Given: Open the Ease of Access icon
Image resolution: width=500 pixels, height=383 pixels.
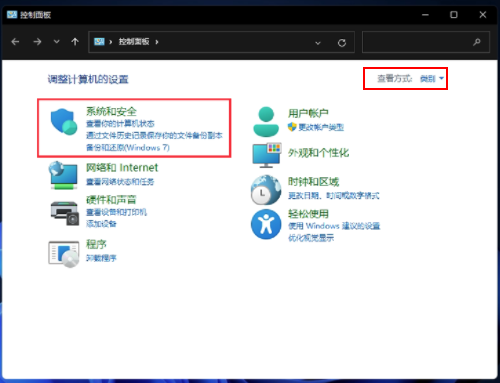Looking at the screenshot, I should tap(266, 224).
